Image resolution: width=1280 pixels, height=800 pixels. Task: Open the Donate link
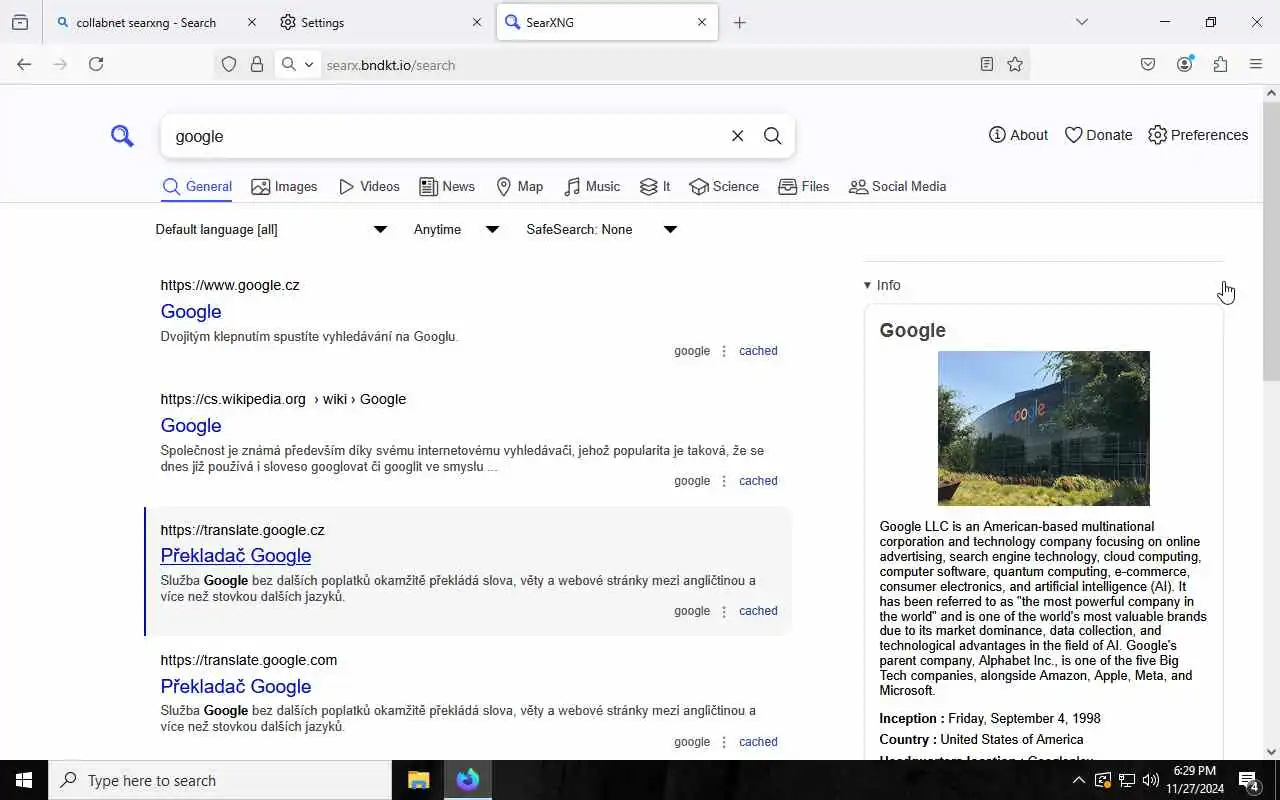(1098, 135)
